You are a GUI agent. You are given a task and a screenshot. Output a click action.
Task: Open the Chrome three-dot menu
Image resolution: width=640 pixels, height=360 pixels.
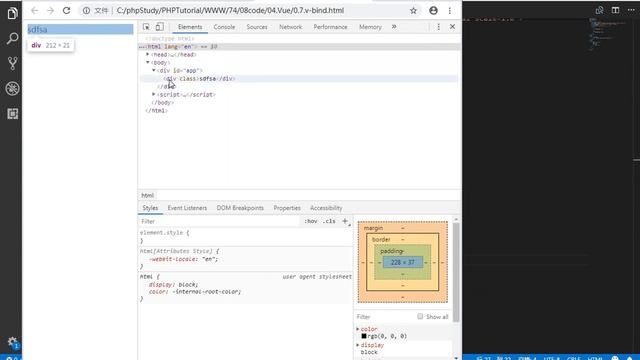[x=450, y=11]
